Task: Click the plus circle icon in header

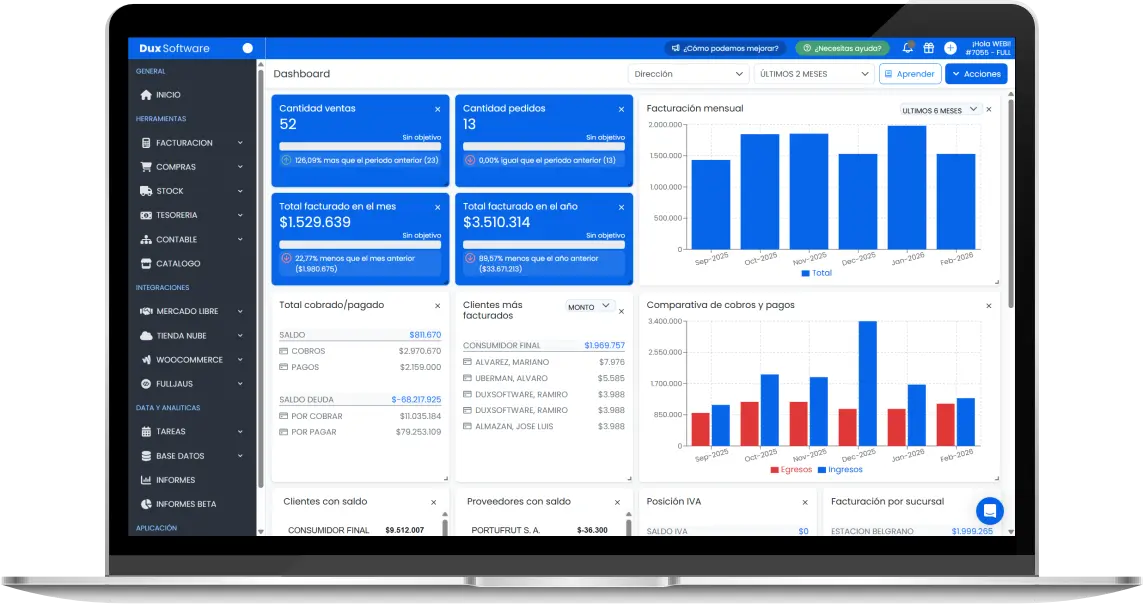Action: [950, 48]
